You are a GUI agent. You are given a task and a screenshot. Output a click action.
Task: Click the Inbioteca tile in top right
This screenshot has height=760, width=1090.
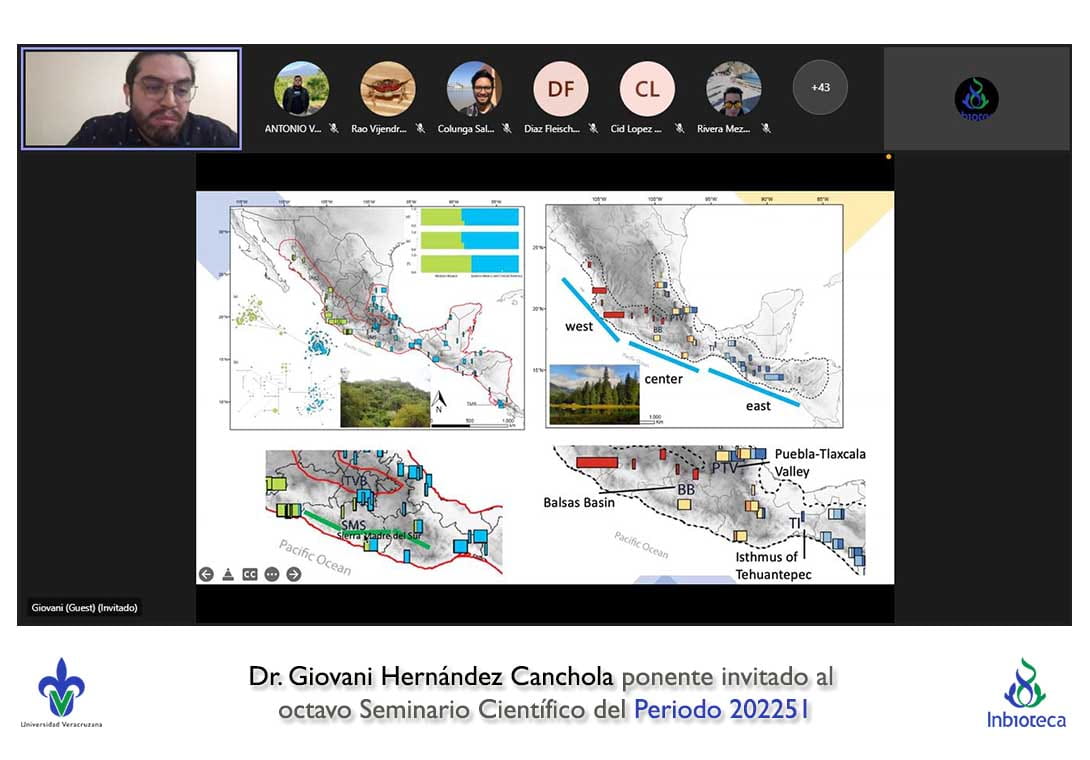click(x=976, y=98)
